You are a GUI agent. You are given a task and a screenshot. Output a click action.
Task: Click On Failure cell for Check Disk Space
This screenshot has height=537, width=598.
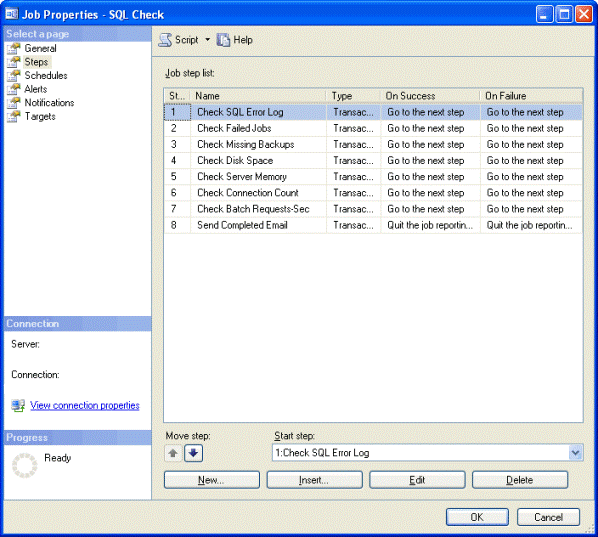531,161
